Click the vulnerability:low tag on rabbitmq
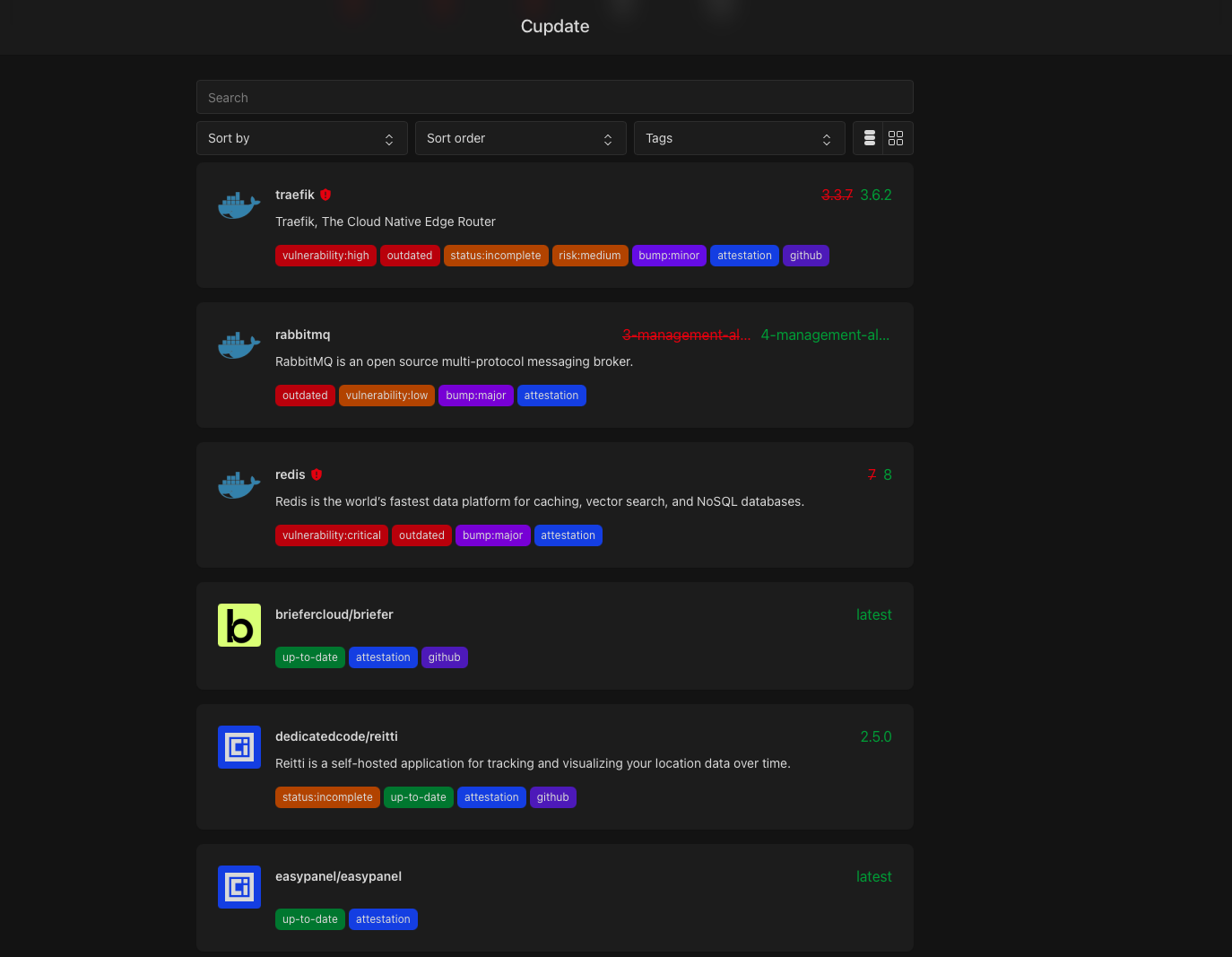 pyautogui.click(x=386, y=396)
